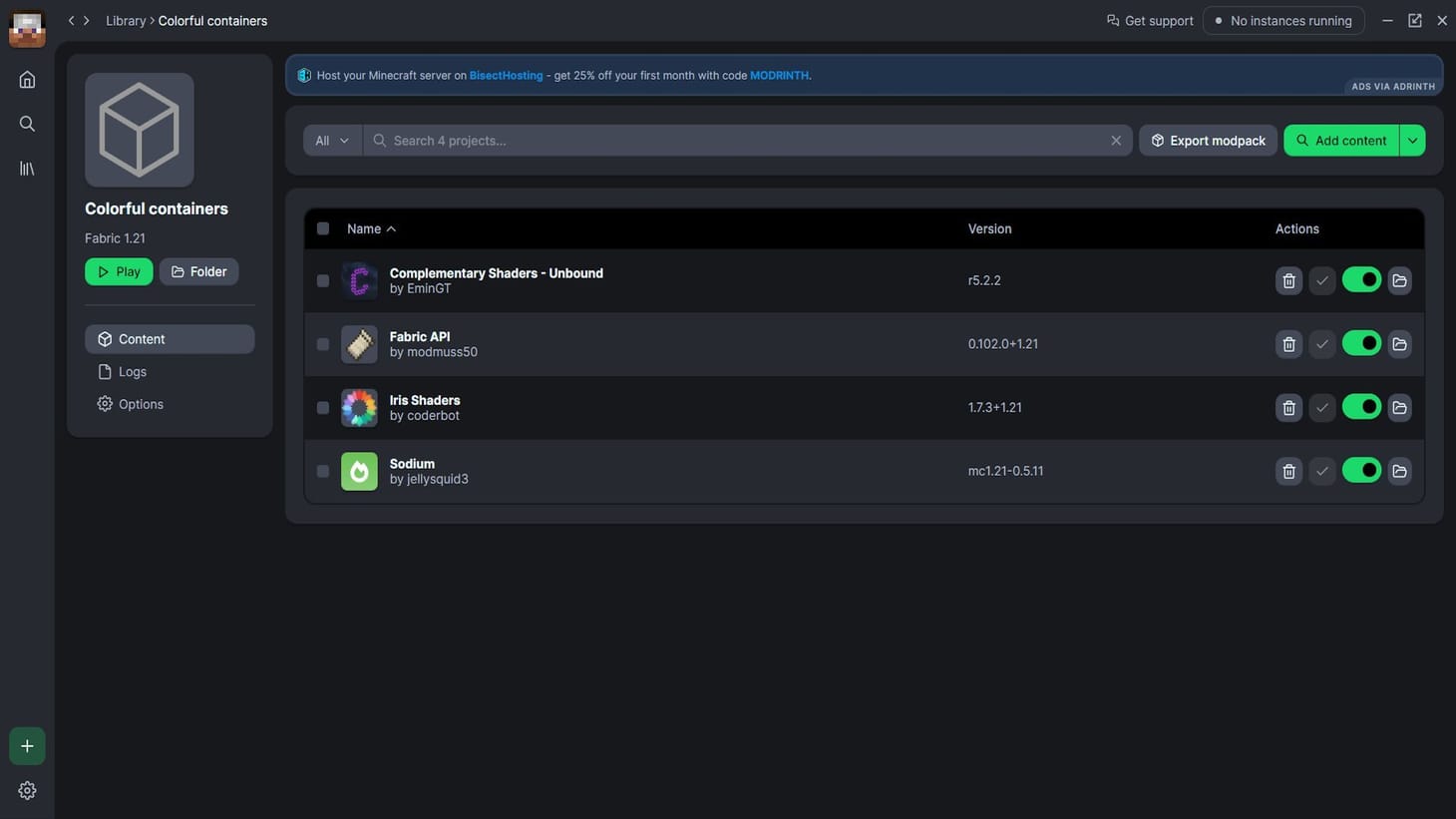Delete the Sodium mod with trash icon
The image size is (1456, 819).
point(1288,471)
